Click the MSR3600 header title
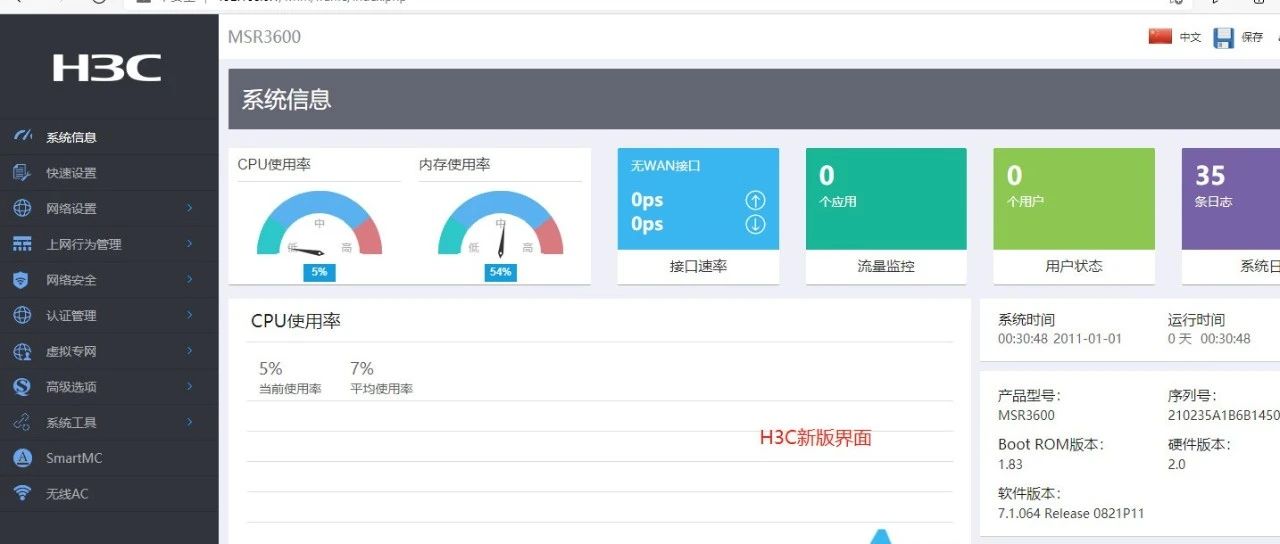The height and width of the screenshot is (544, 1280). point(264,37)
